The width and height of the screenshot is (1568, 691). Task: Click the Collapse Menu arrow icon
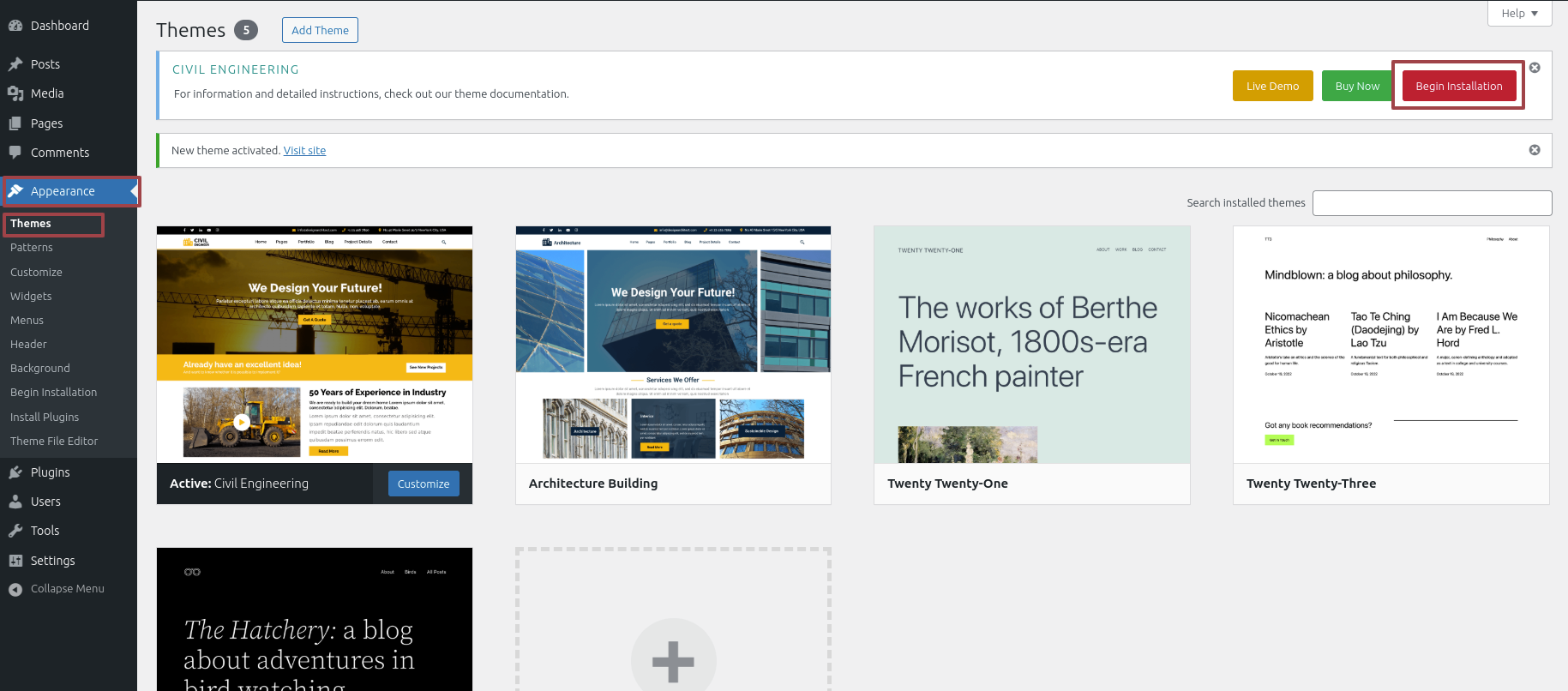point(15,589)
